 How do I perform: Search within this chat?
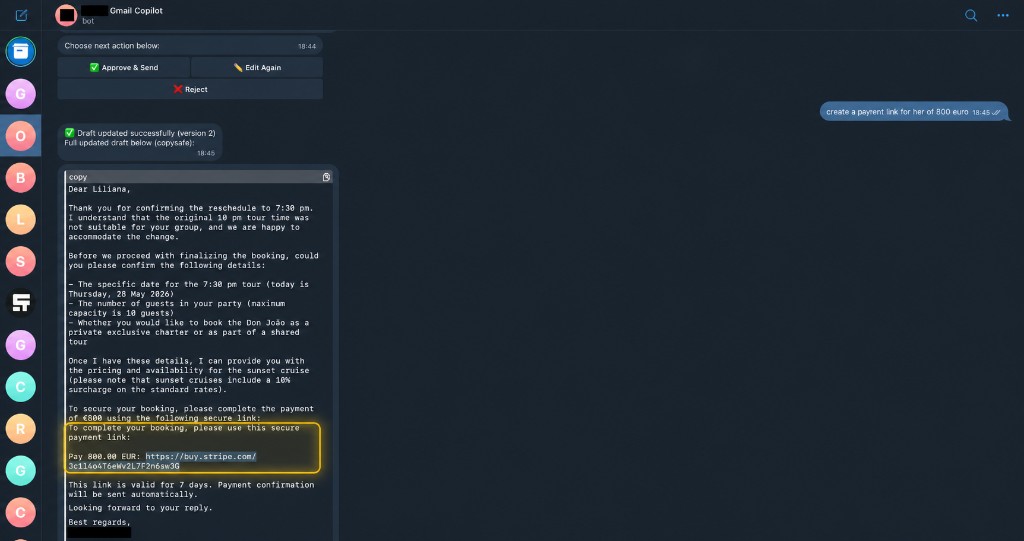971,15
